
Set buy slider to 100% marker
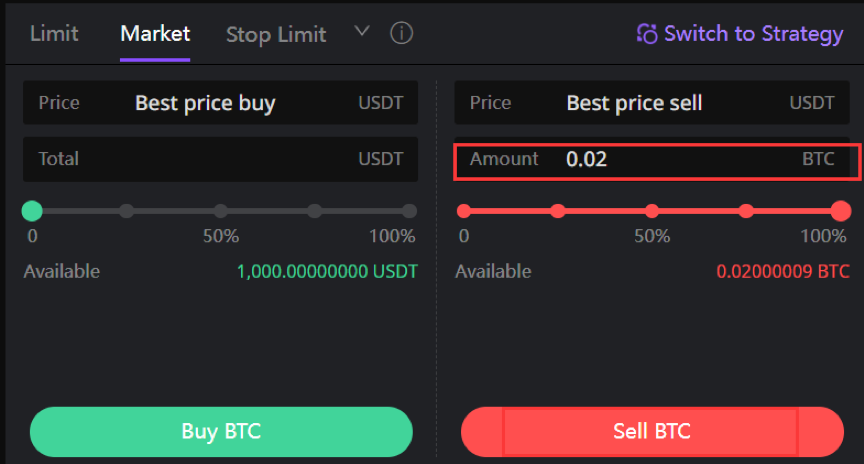tap(409, 211)
